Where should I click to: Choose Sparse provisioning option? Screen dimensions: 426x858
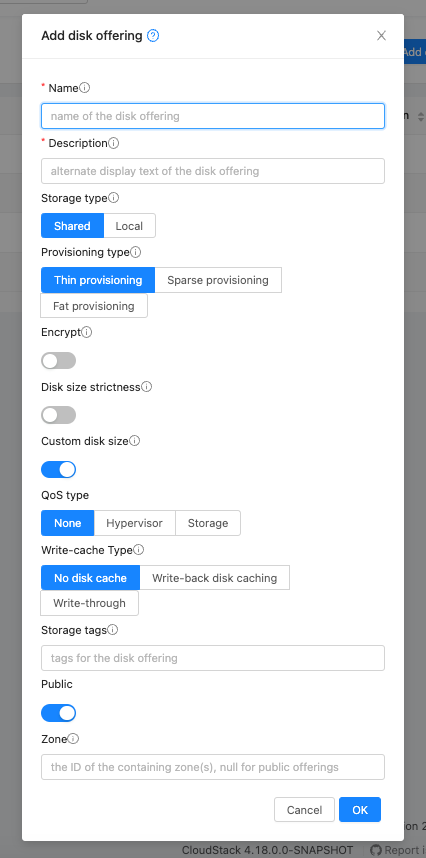pyautogui.click(x=218, y=280)
